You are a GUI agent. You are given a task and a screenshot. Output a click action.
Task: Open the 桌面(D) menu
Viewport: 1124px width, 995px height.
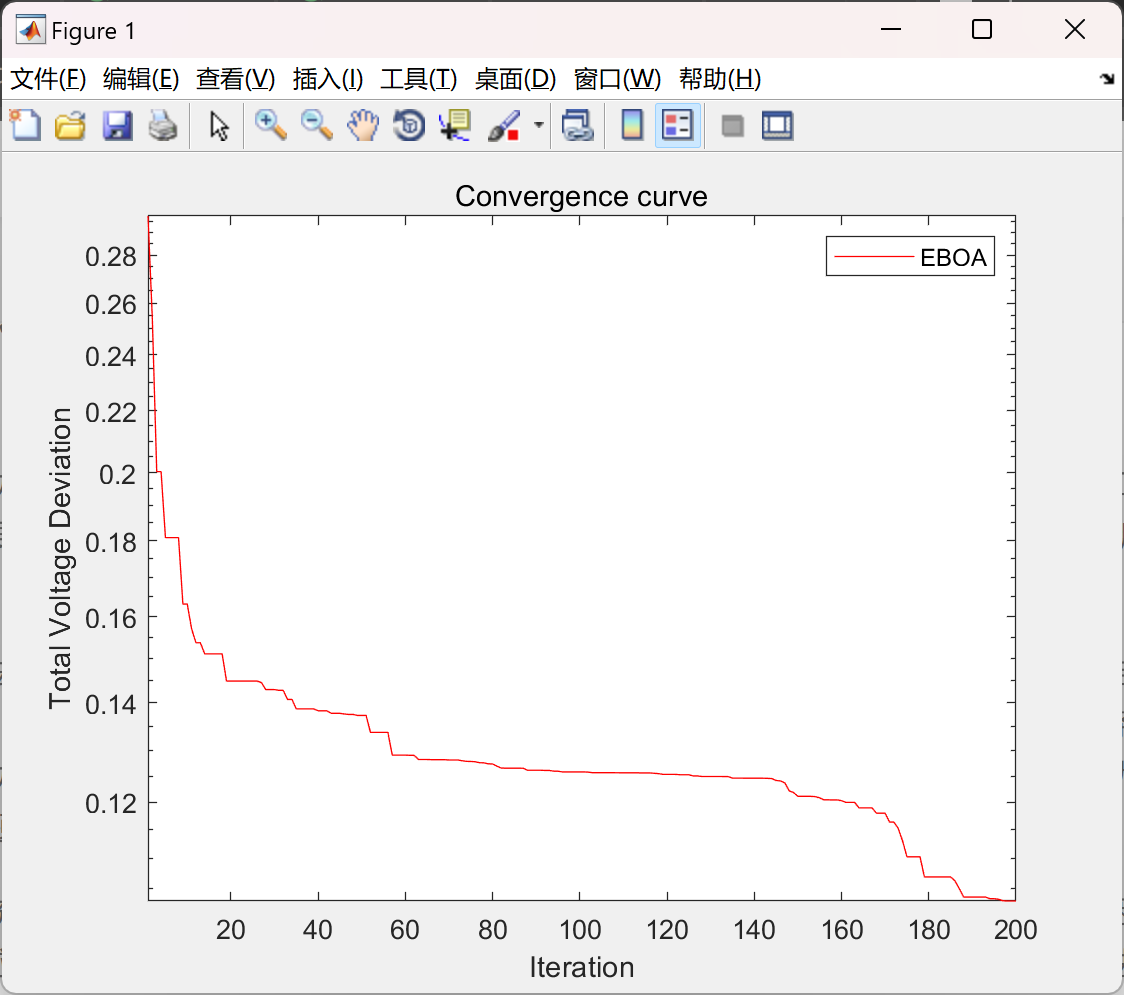tap(515, 79)
